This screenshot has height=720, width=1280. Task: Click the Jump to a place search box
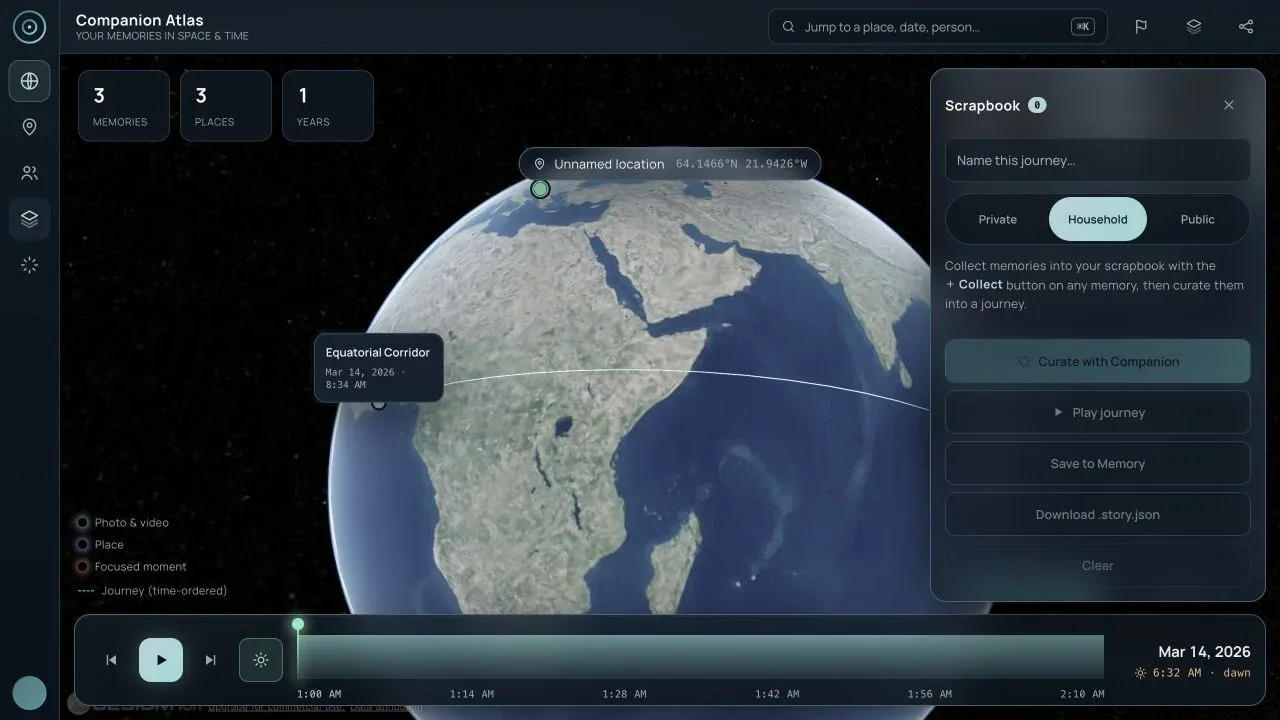tap(937, 27)
